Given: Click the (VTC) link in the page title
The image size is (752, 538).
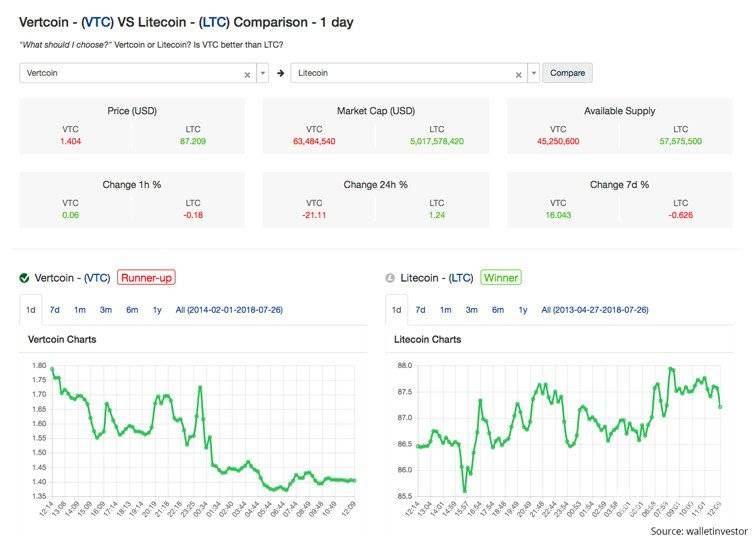Looking at the screenshot, I should click(x=97, y=23).
